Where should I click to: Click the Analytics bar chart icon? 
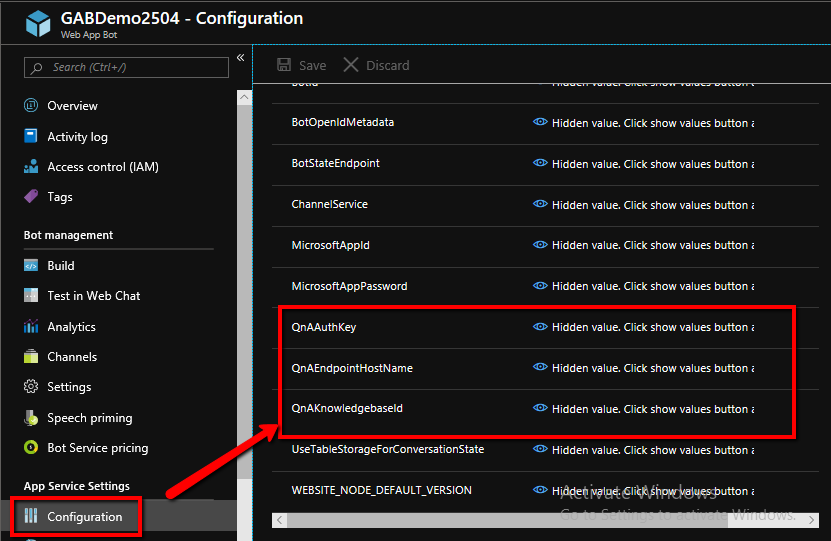(x=31, y=326)
